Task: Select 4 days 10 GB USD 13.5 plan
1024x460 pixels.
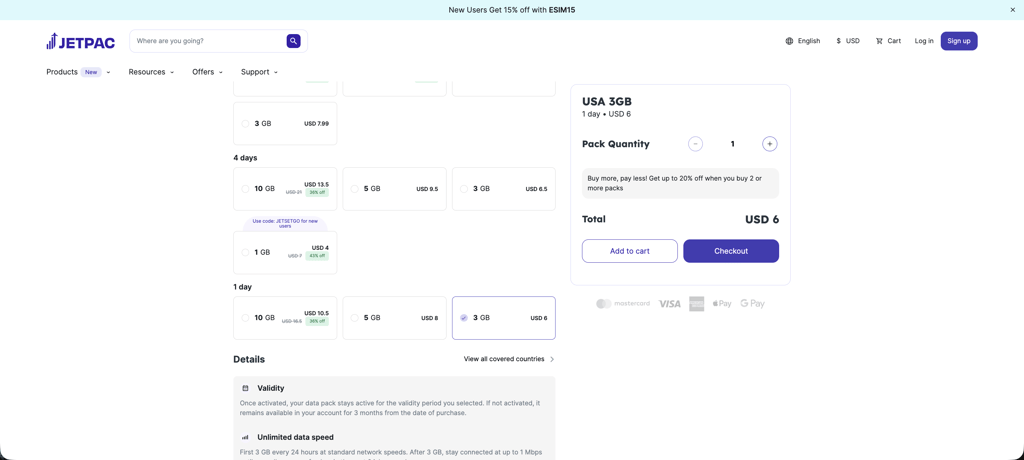Action: pos(285,189)
